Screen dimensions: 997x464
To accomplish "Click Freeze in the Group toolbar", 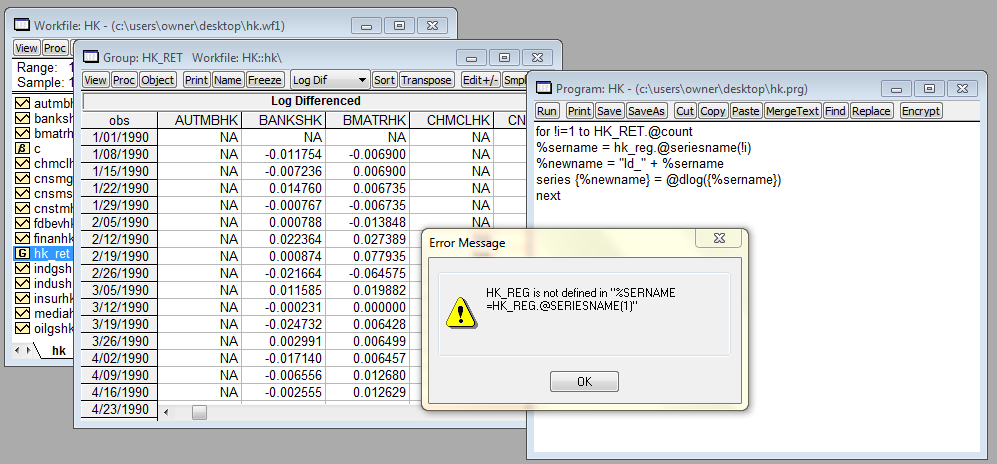I will [264, 80].
